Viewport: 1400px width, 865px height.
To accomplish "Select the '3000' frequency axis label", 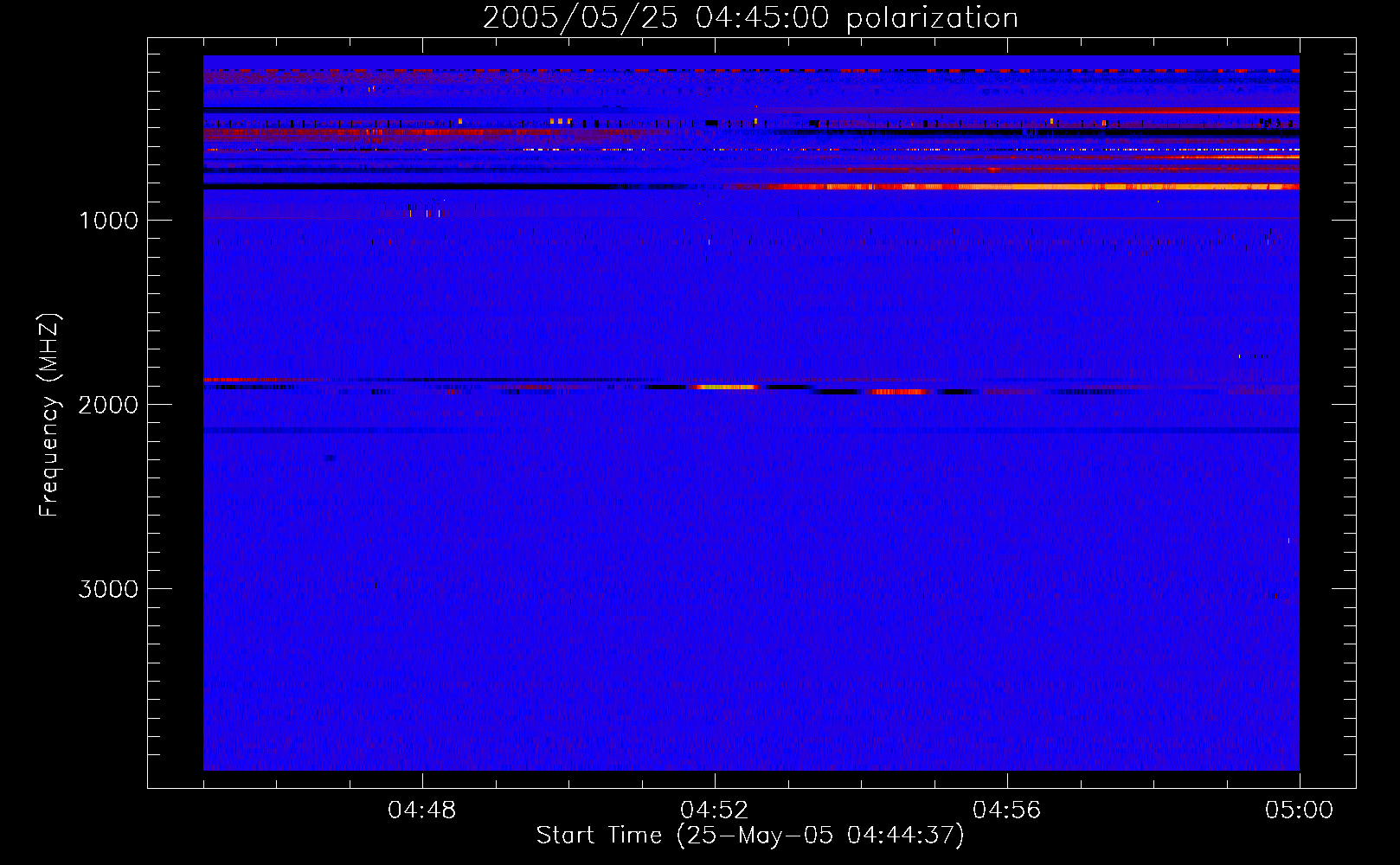I will (x=108, y=589).
